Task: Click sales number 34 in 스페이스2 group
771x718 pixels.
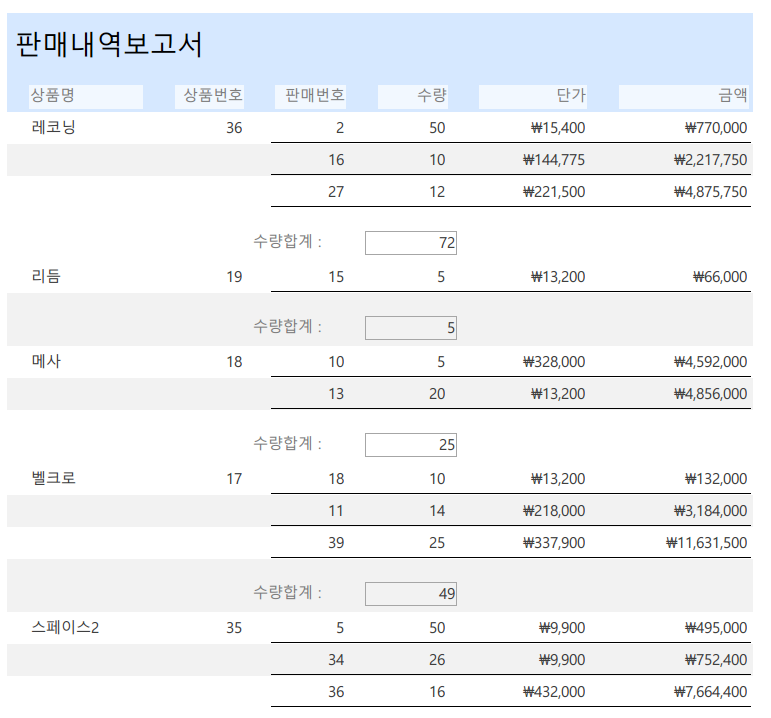Action: coord(336,660)
